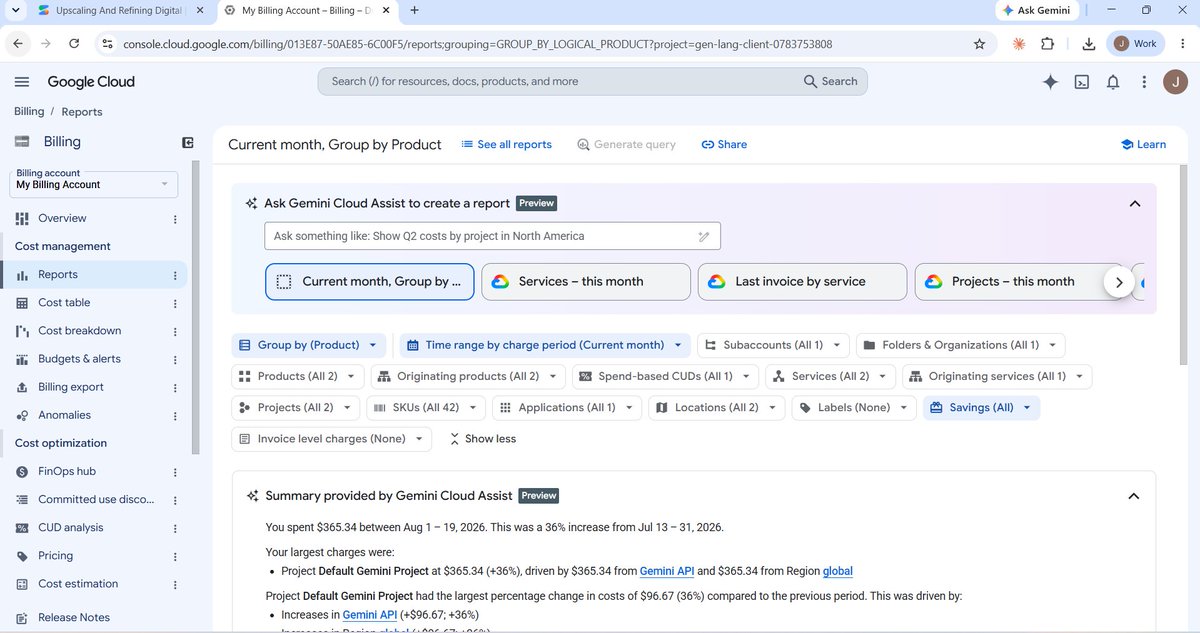Open Pricing three-dot options
Image resolution: width=1200 pixels, height=633 pixels.
tap(175, 556)
